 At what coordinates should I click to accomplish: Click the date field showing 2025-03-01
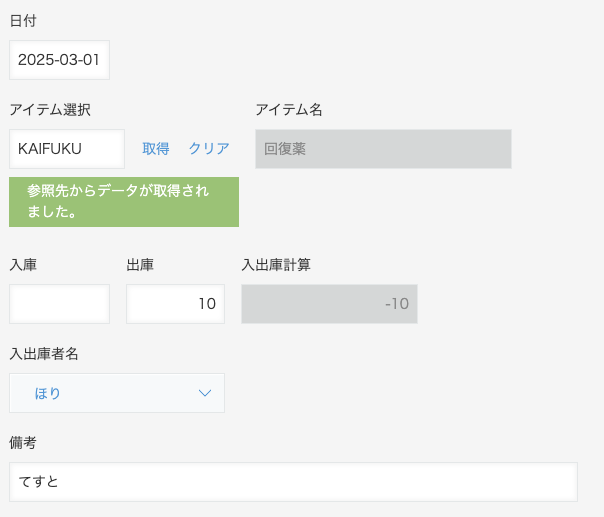click(x=59, y=60)
